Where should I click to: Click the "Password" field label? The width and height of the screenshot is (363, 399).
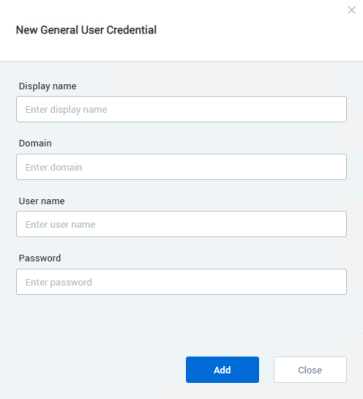tap(40, 258)
